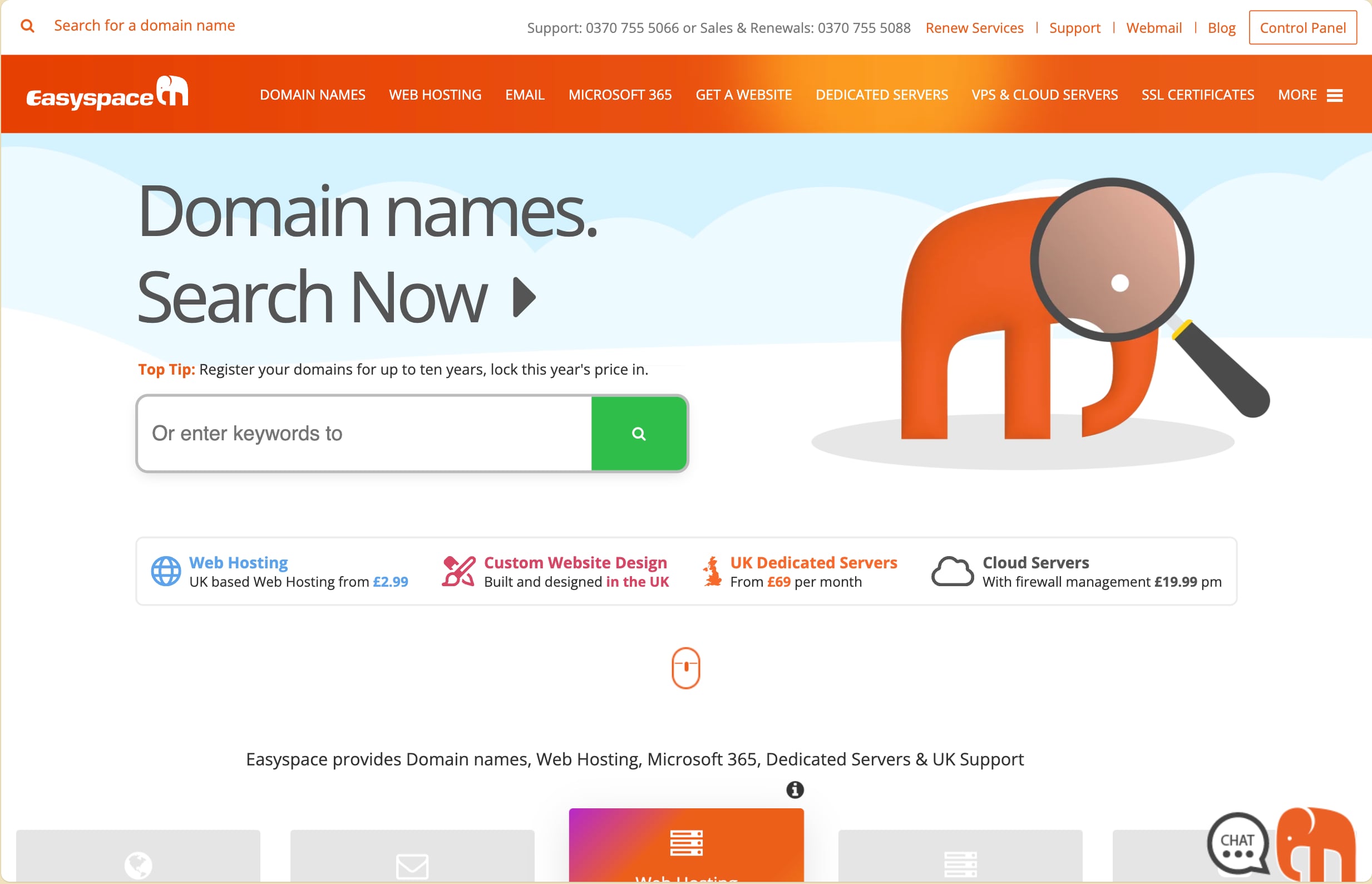The width and height of the screenshot is (1372, 884).
Task: Click the Easyspace provides Domain names tagline
Action: (634, 759)
